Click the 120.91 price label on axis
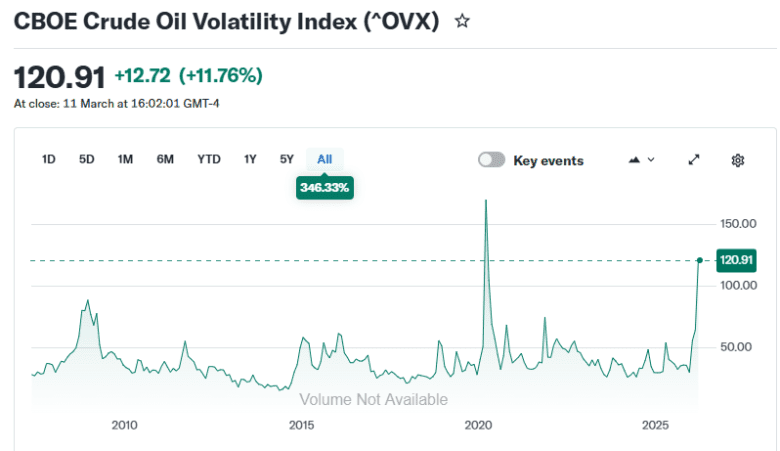The image size is (780, 451). [735, 260]
